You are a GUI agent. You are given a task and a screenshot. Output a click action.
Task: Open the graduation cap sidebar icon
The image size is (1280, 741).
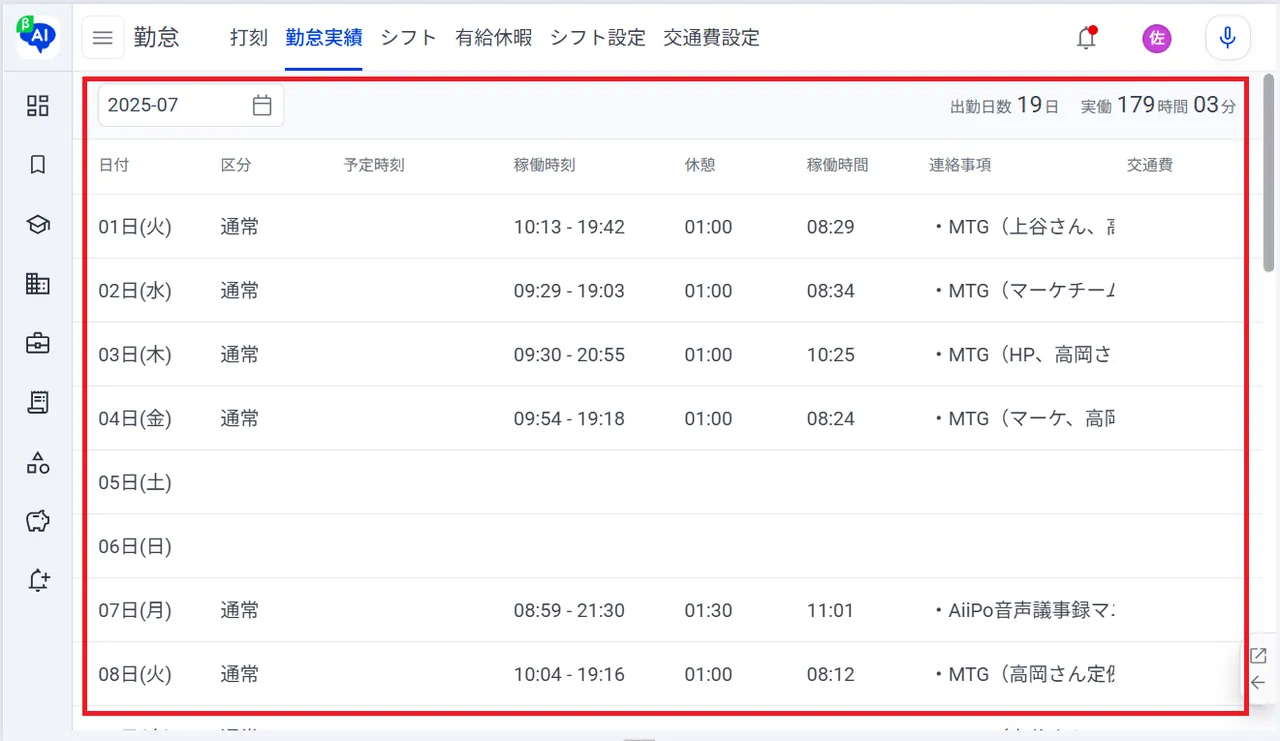click(x=38, y=224)
